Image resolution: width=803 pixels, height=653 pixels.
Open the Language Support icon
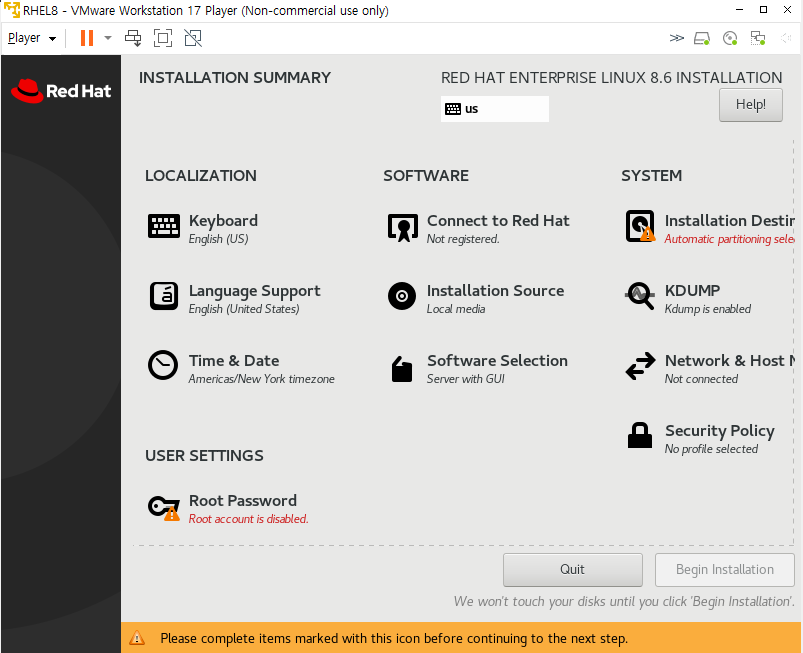[164, 296]
